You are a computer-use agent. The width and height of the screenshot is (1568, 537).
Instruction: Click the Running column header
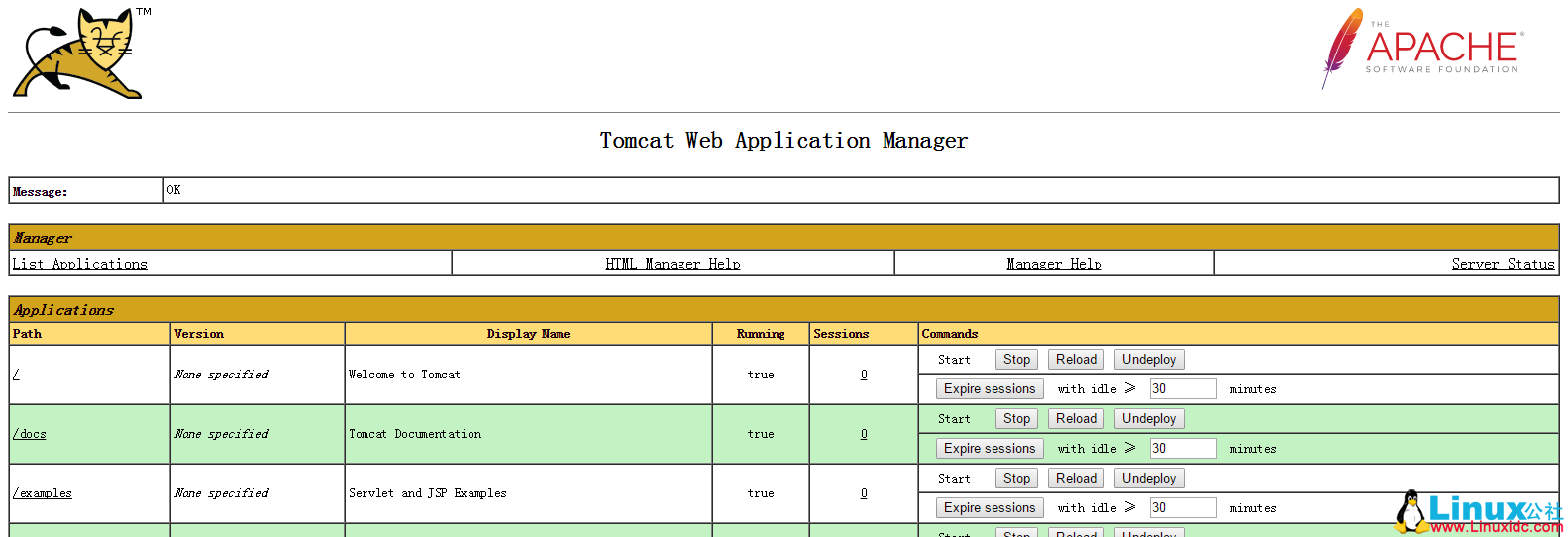tap(761, 334)
